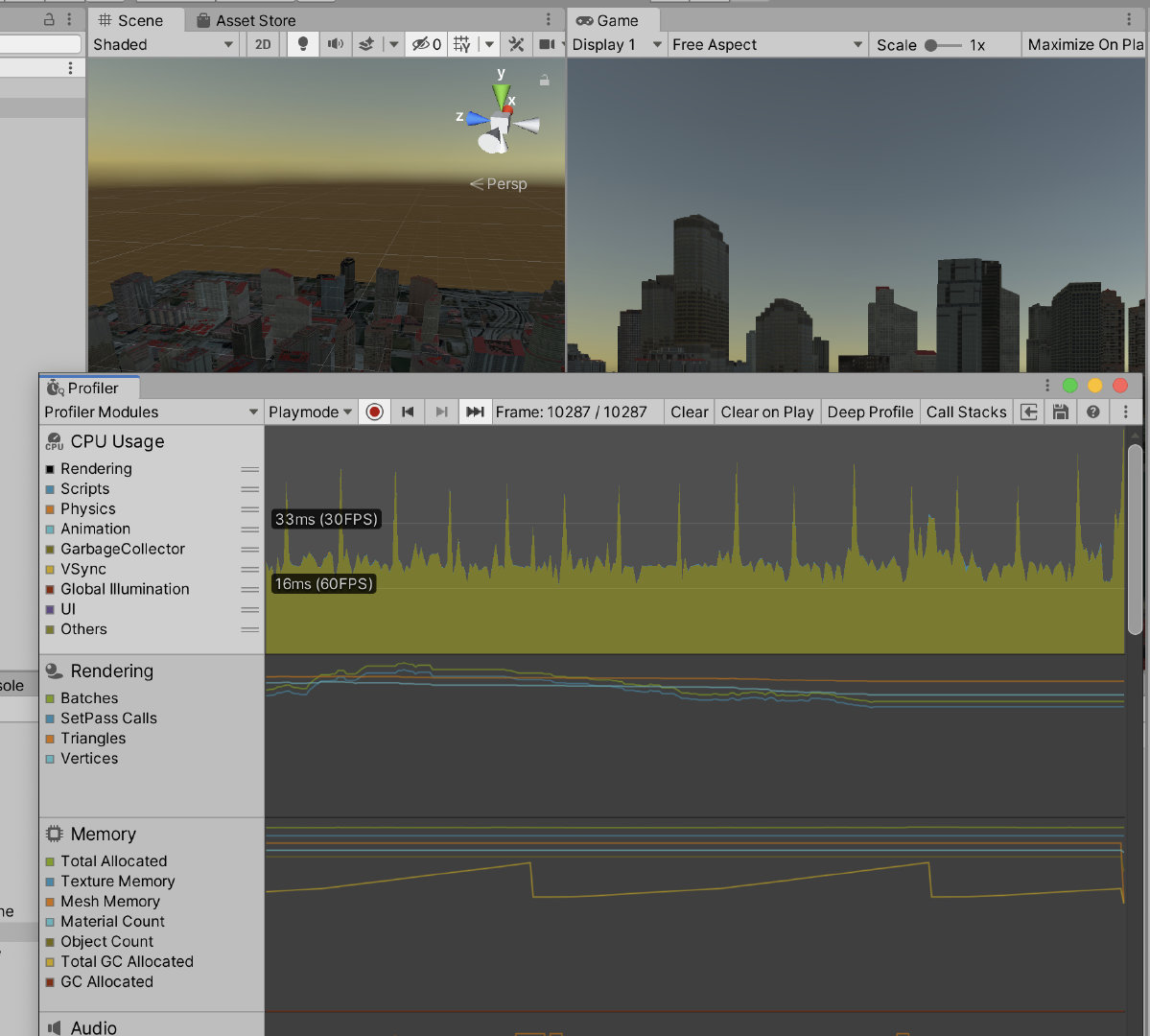Toggle scene audio with the speaker icon
This screenshot has height=1036, width=1150.
point(335,44)
